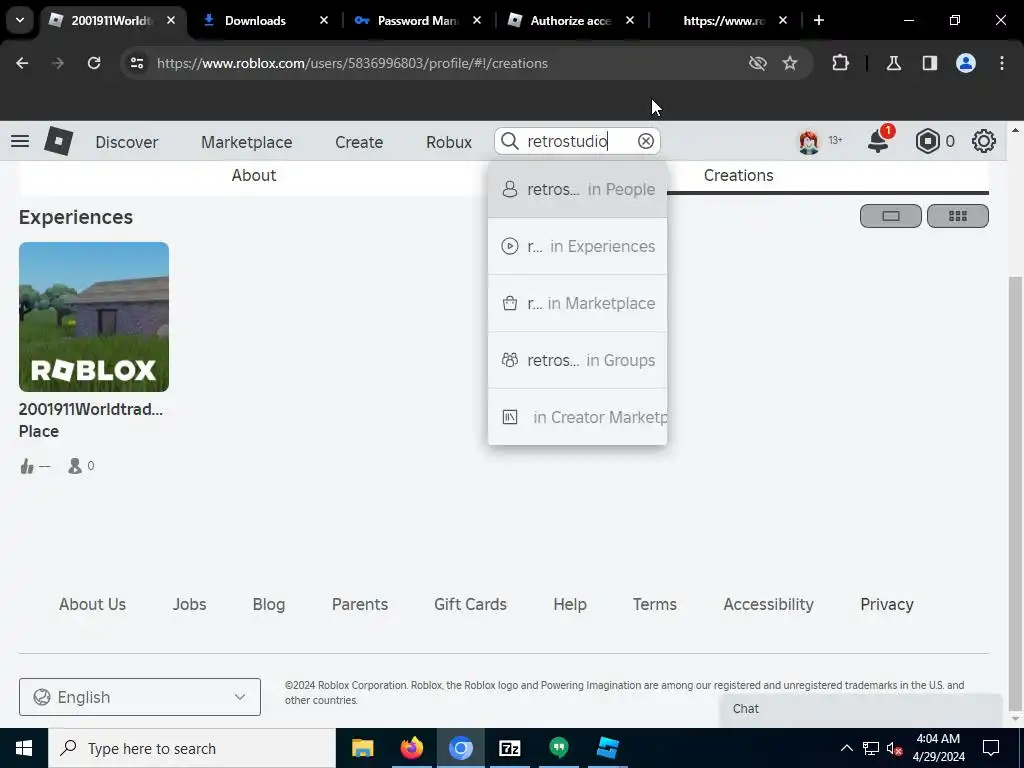The width and height of the screenshot is (1024, 768).
Task: Open Robux in Roblox nav
Action: [449, 142]
